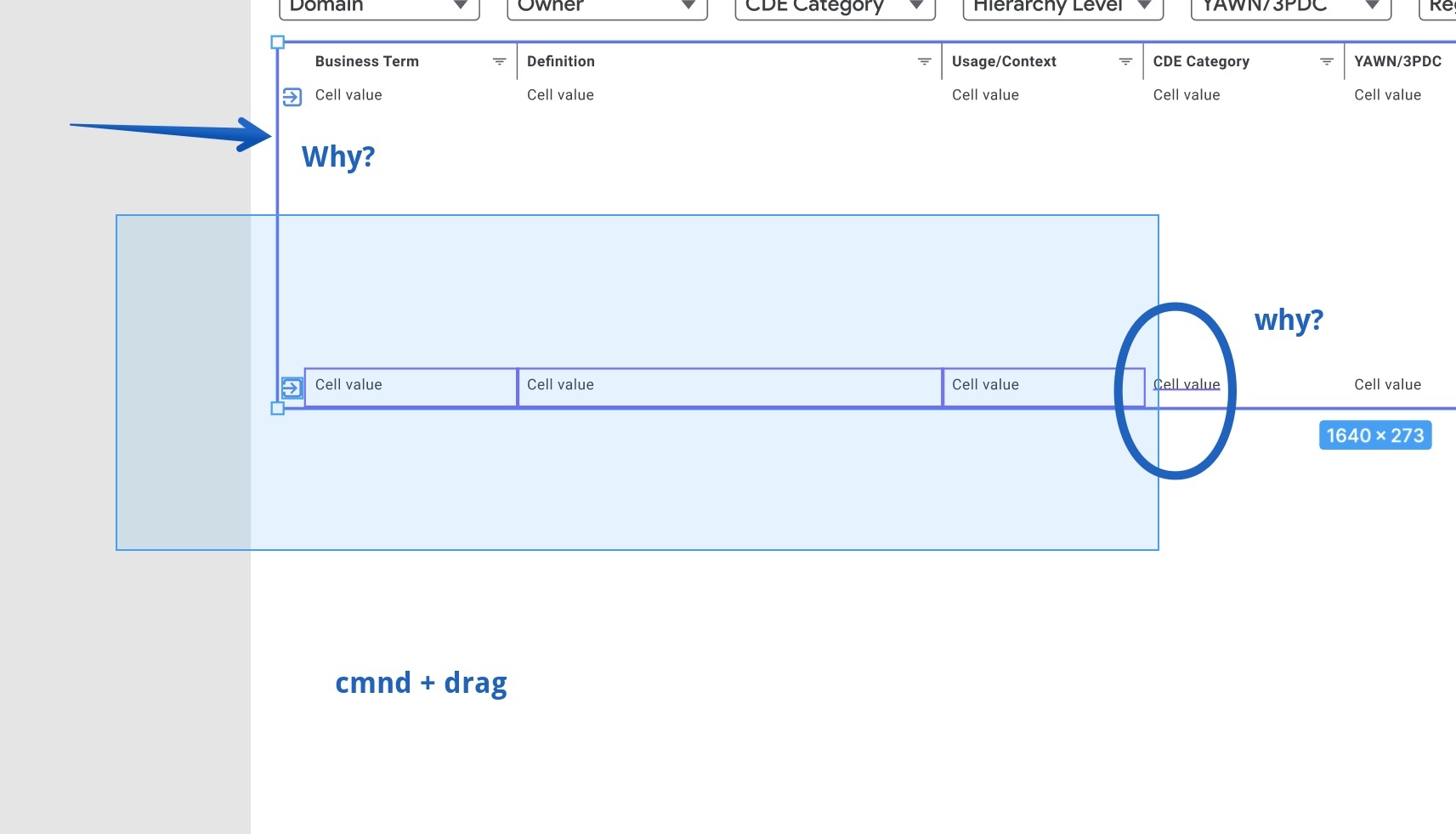Click the filter icon in CDE Category header
Screen dimensions: 1456x834
tap(1327, 61)
